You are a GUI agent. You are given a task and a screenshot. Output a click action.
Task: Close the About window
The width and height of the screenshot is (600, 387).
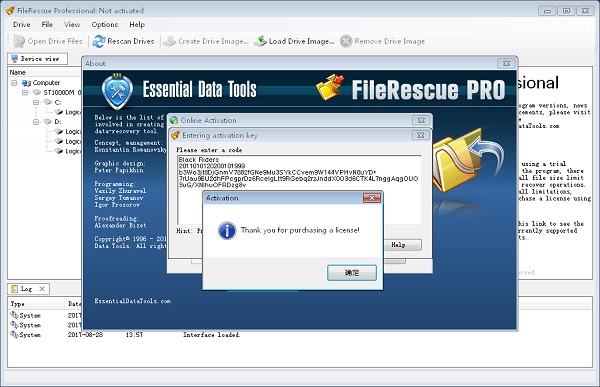pyautogui.click(x=506, y=63)
